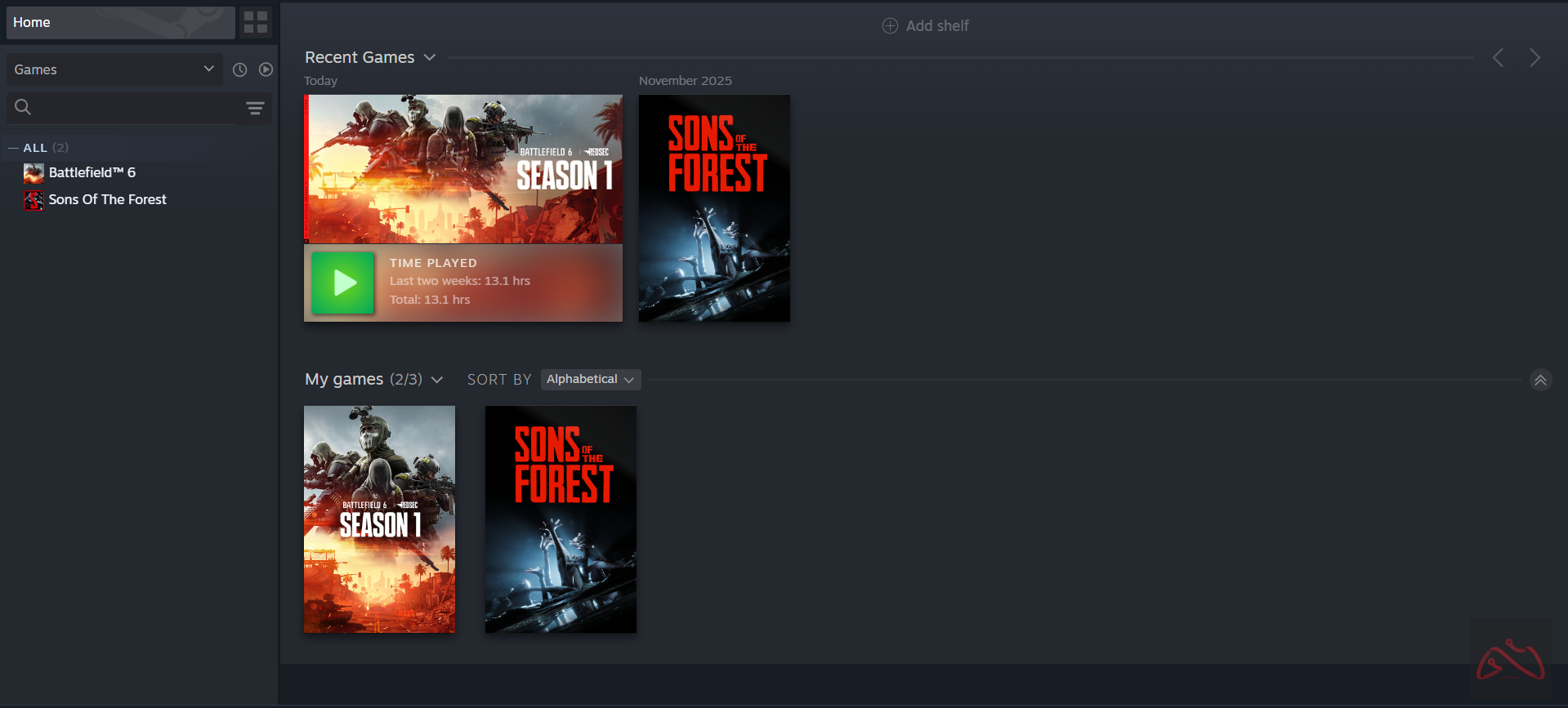Click the search magnifier icon
The image size is (1568, 708).
point(23,107)
